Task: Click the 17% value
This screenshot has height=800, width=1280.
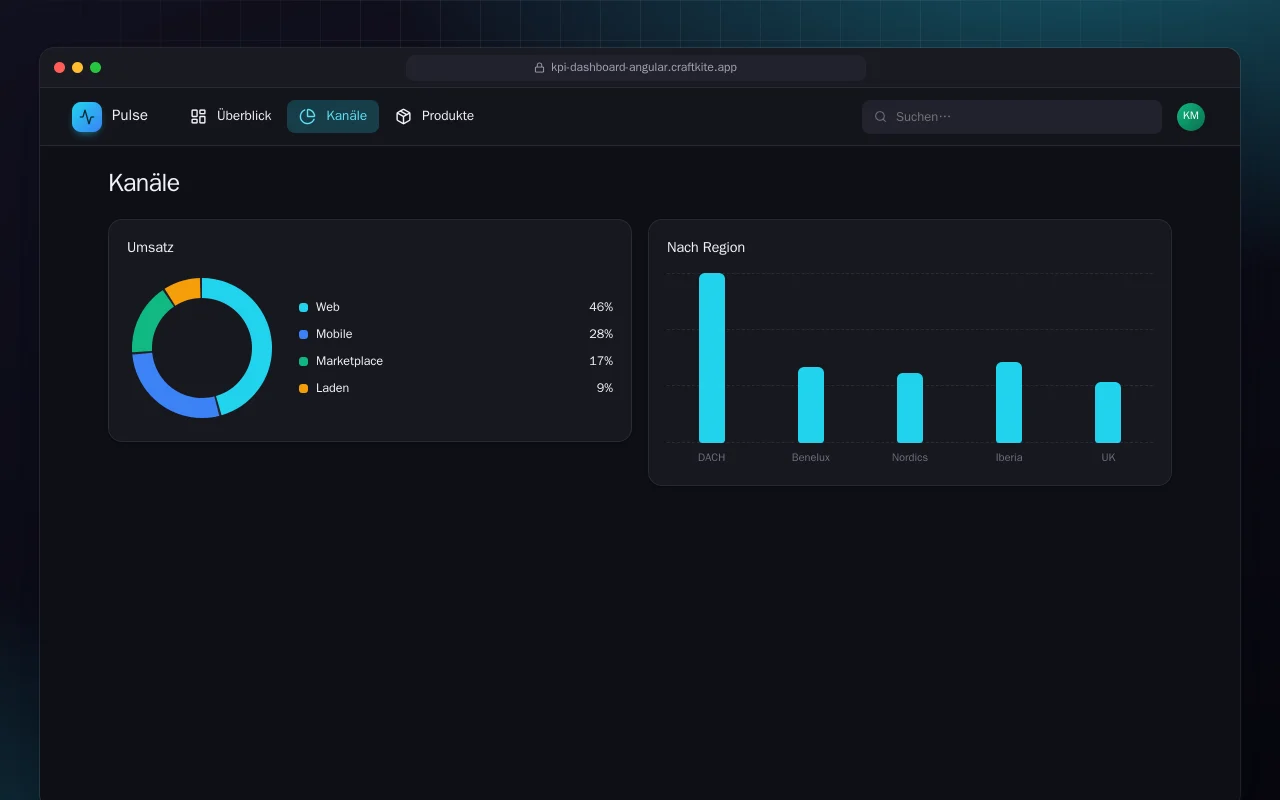Action: (601, 361)
